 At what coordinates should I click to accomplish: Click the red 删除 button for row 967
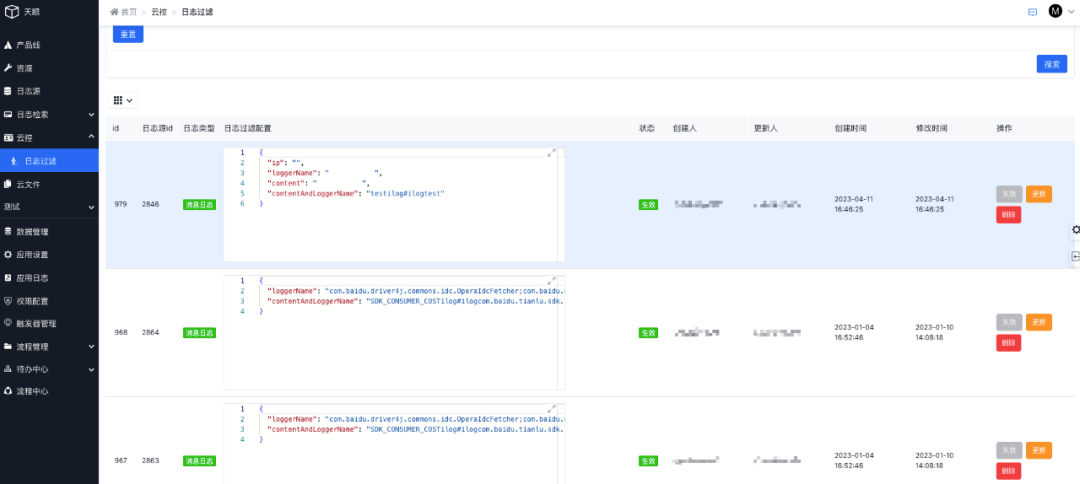tap(1008, 471)
